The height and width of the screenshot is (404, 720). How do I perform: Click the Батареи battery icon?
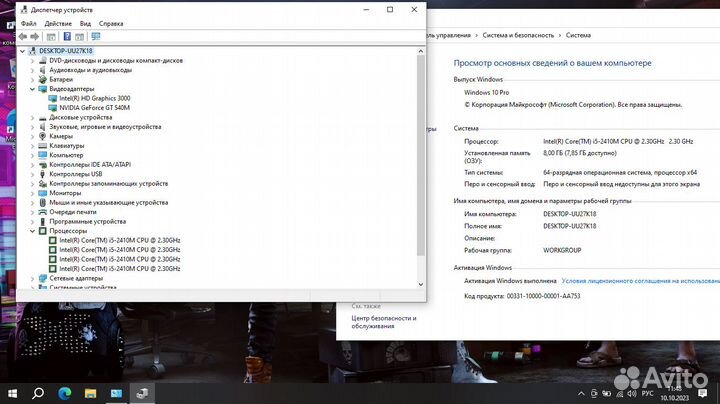43,79
